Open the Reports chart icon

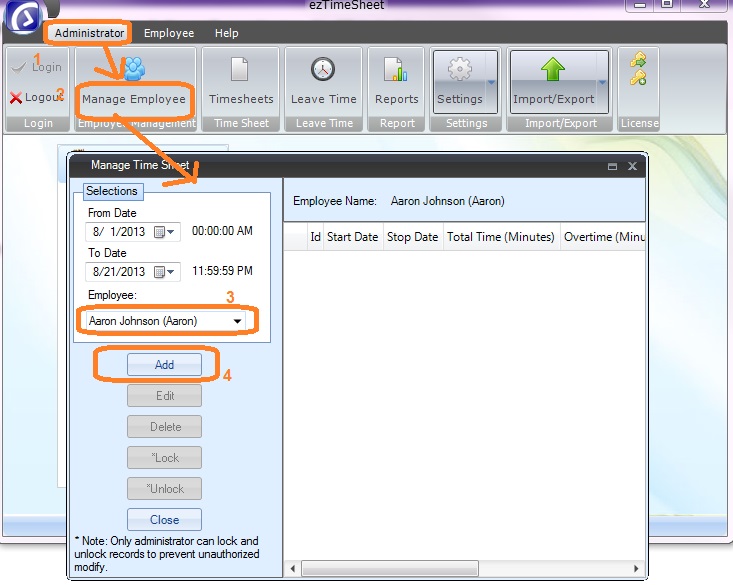coord(396,70)
